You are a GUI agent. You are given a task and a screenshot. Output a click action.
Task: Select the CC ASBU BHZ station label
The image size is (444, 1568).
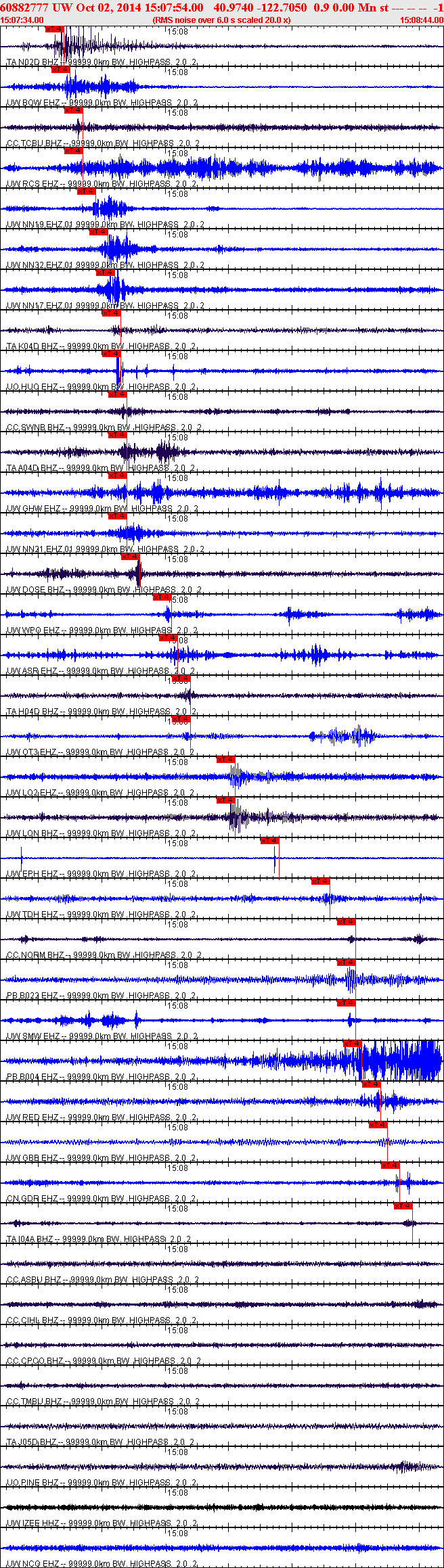point(103,1280)
